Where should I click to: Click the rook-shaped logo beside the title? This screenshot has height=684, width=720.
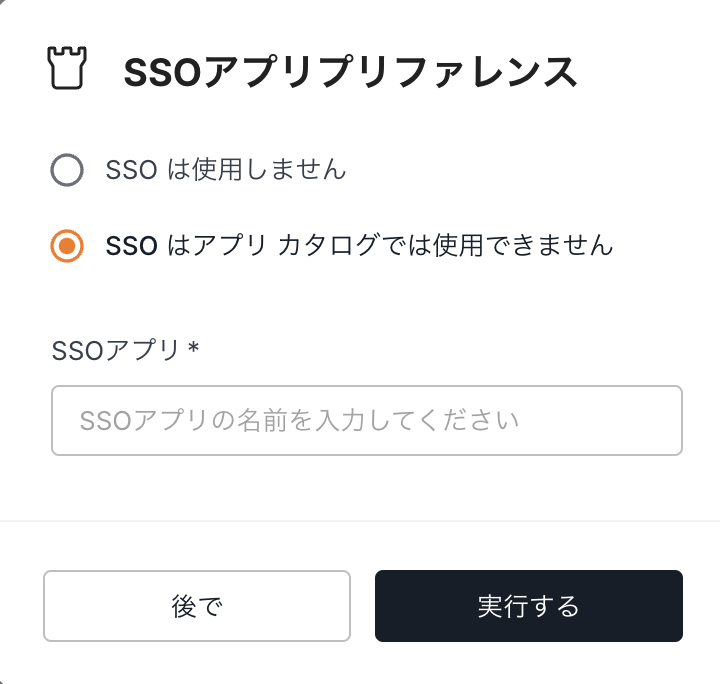click(67, 70)
